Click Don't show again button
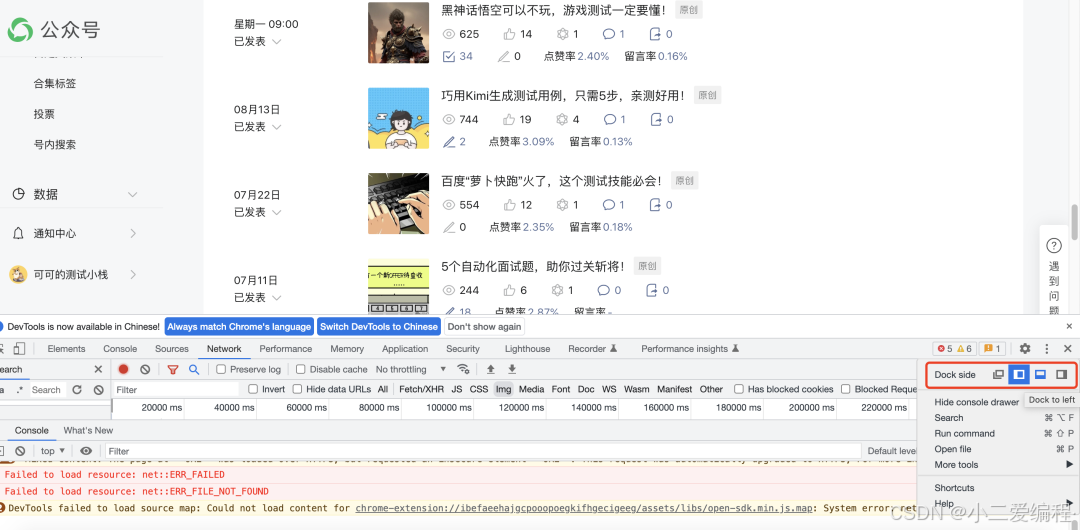Image resolution: width=1080 pixels, height=530 pixels. click(x=485, y=327)
